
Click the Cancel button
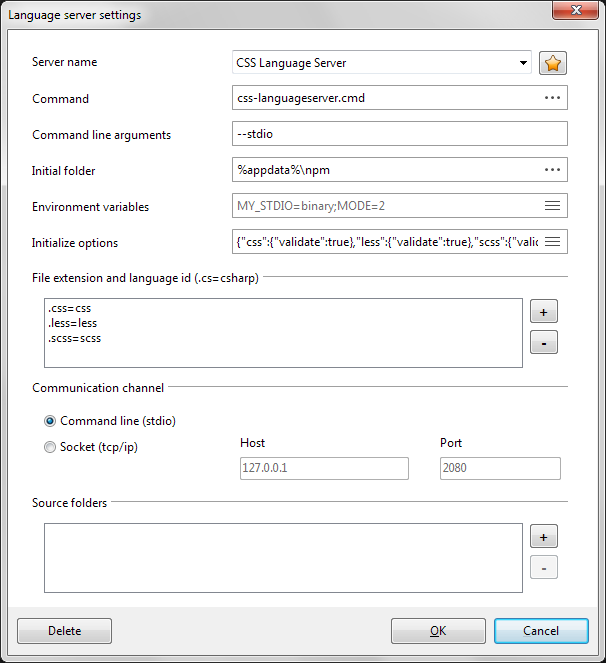click(x=541, y=631)
